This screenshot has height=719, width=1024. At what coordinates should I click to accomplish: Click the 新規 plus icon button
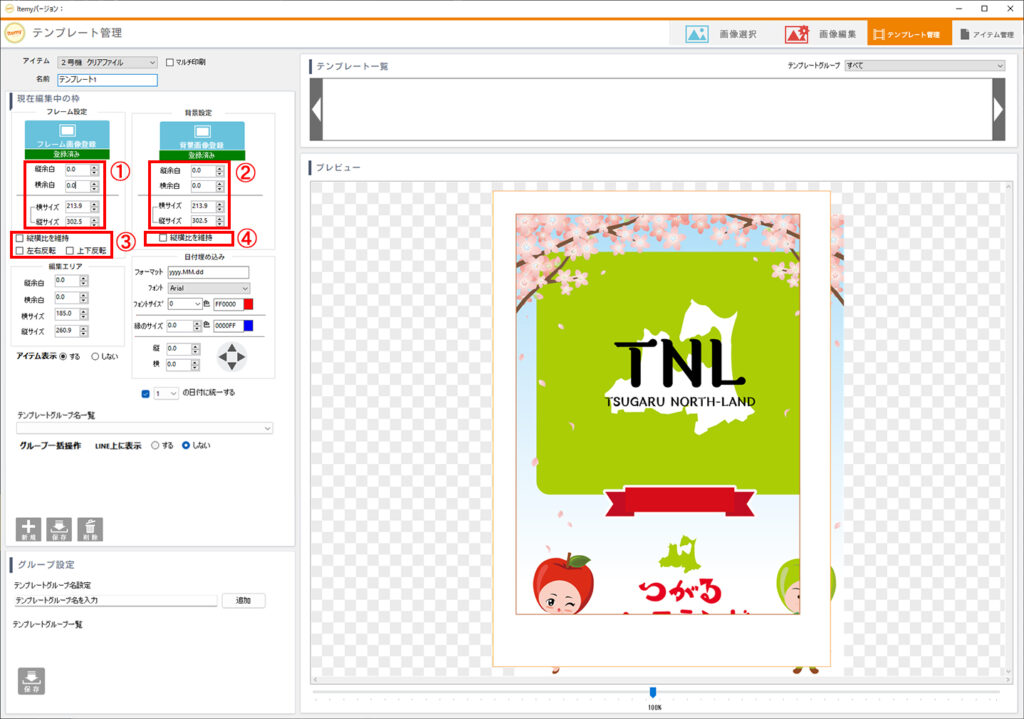tap(28, 529)
